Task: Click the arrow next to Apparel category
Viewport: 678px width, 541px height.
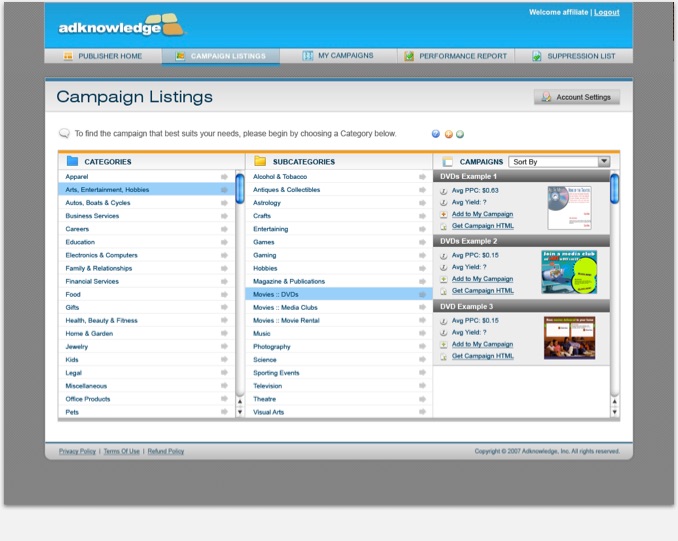Action: (224, 176)
